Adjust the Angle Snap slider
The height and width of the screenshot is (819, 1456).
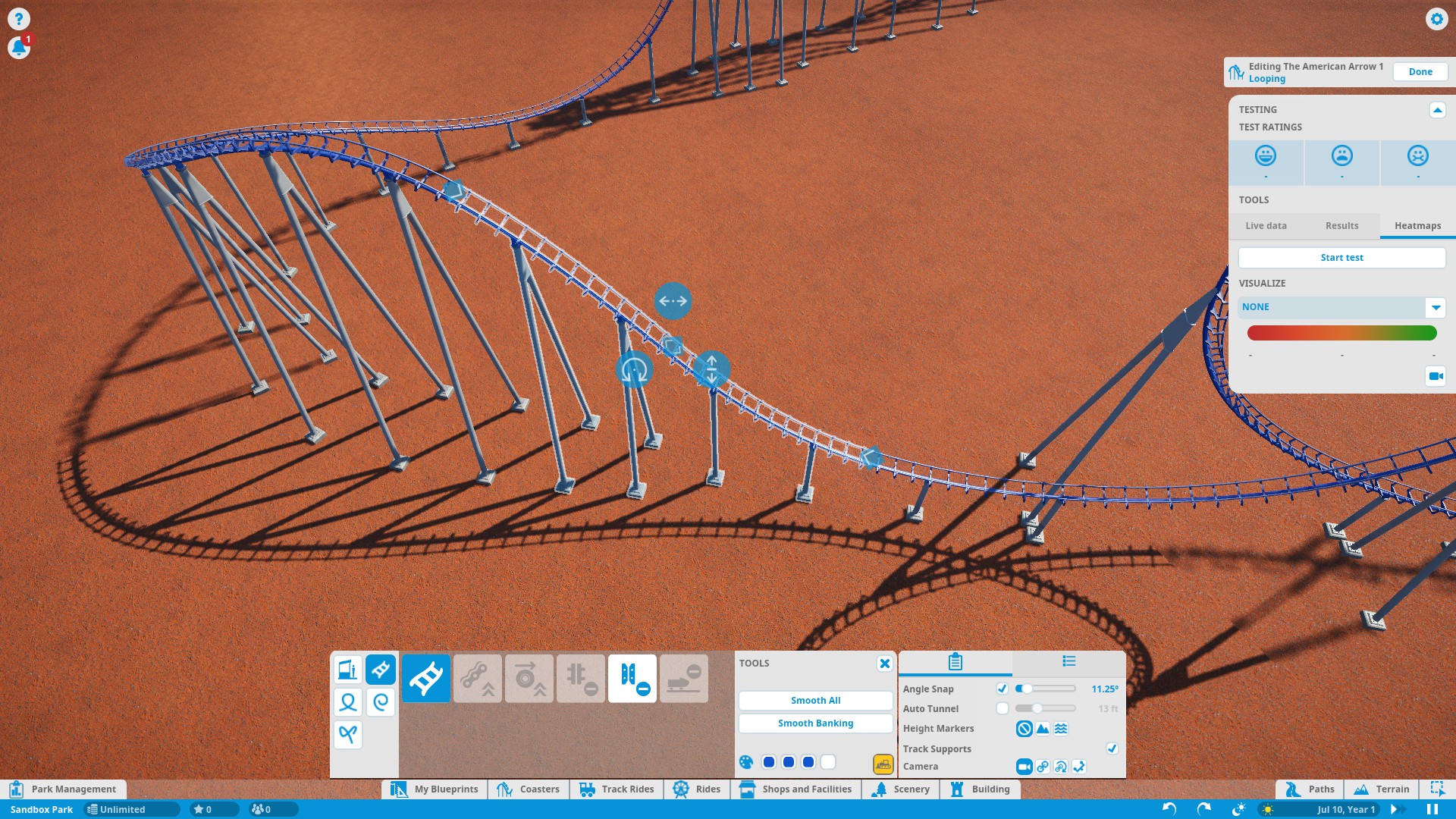1027,689
